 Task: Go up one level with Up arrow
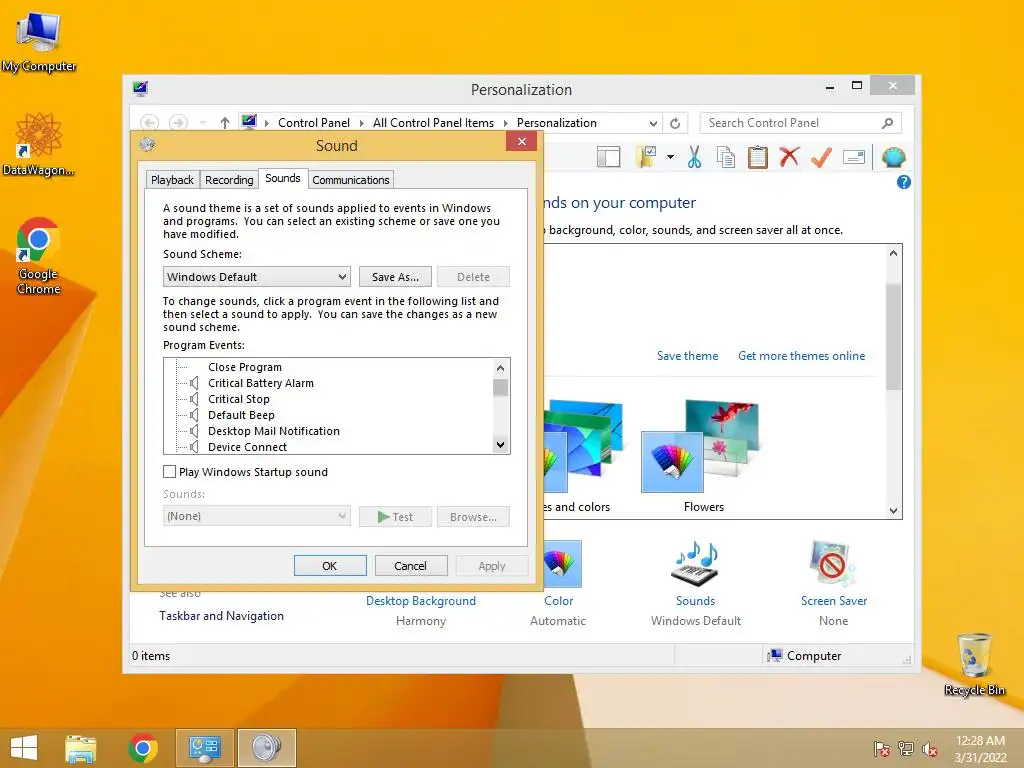[225, 123]
